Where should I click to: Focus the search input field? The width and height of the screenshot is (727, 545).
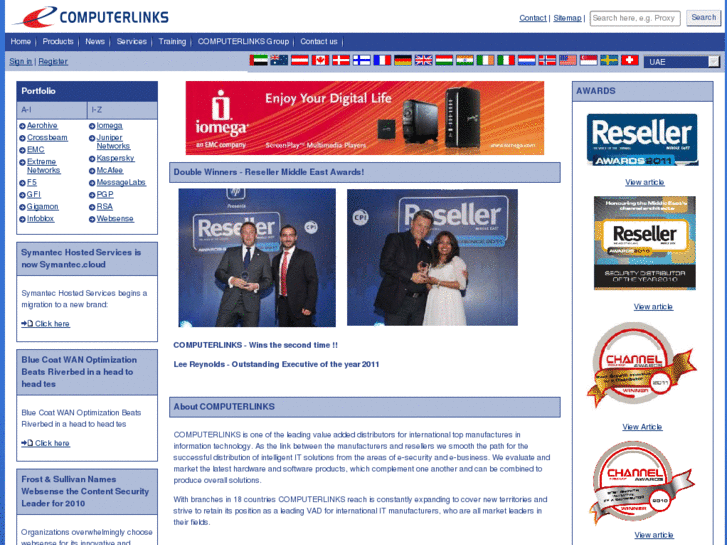click(x=635, y=18)
